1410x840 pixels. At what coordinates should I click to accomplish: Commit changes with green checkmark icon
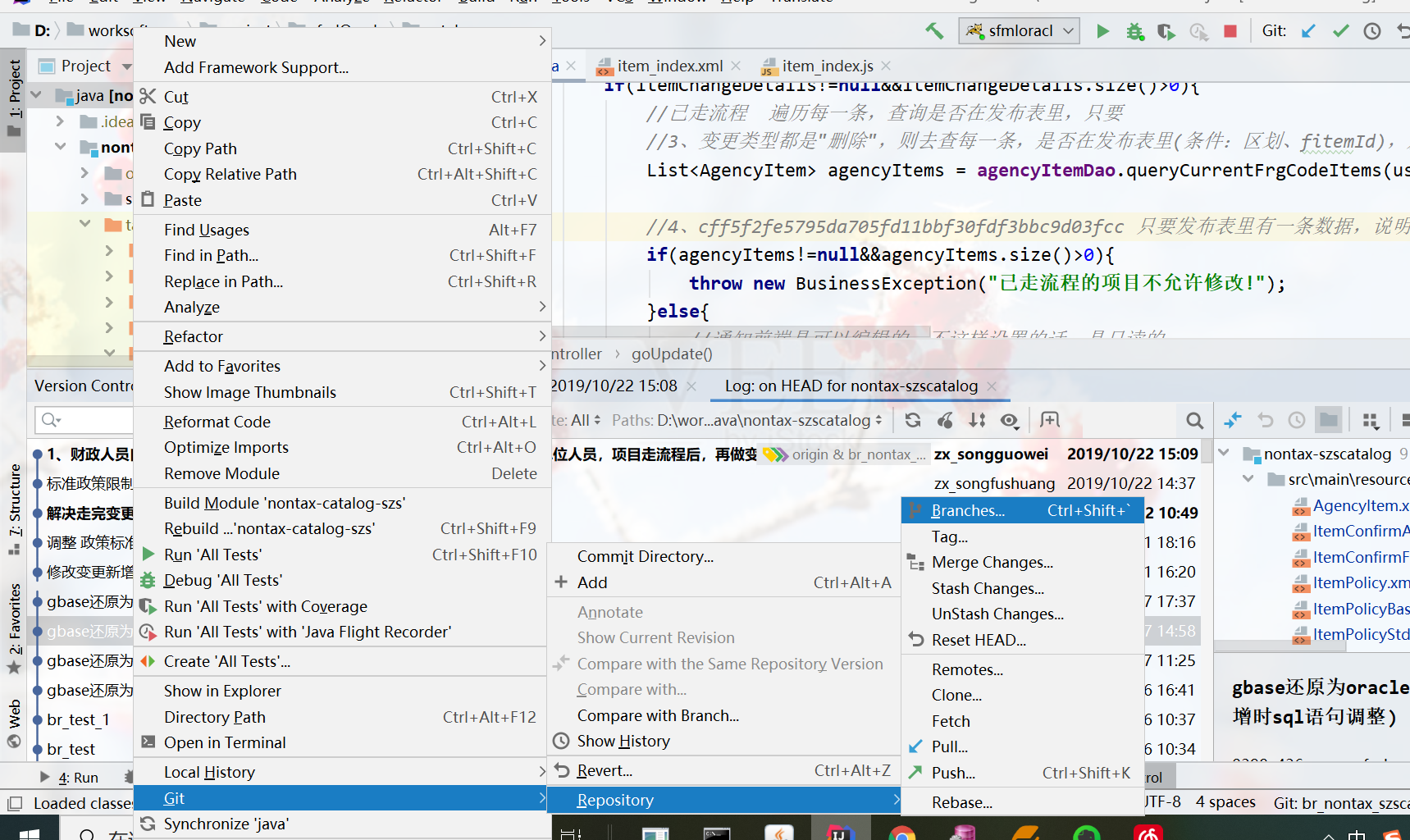tap(1340, 31)
